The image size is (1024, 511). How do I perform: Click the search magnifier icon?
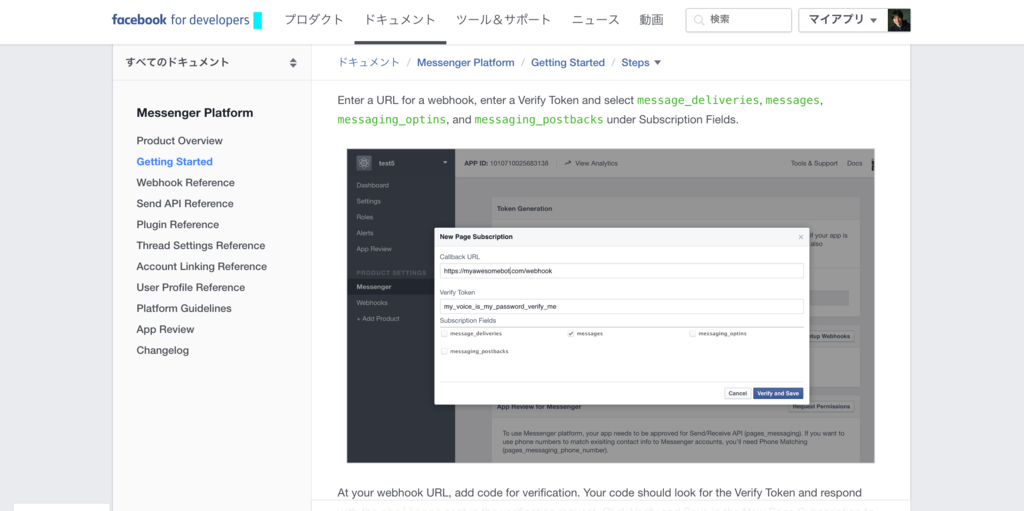pos(699,20)
